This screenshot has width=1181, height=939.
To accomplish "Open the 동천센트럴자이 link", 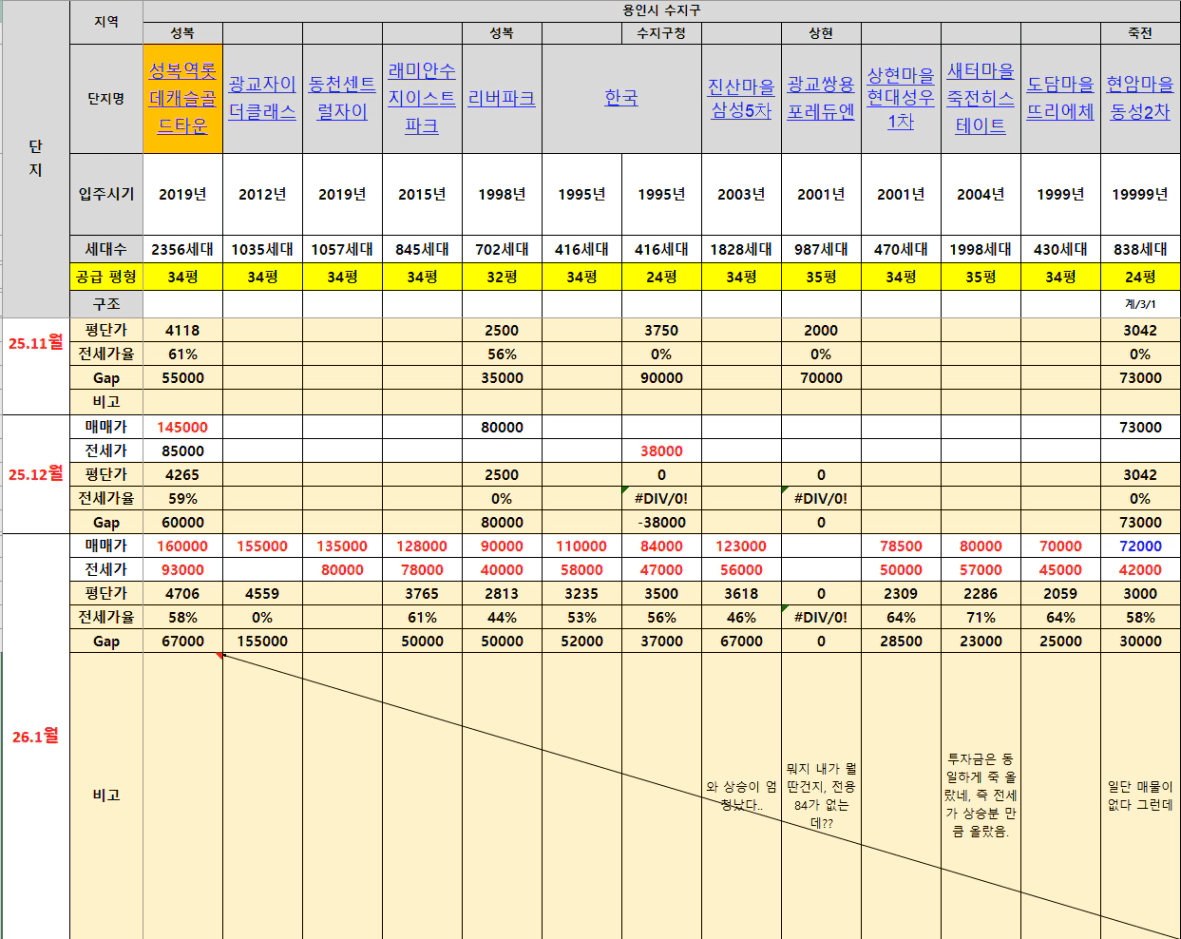I will pyautogui.click(x=342, y=97).
